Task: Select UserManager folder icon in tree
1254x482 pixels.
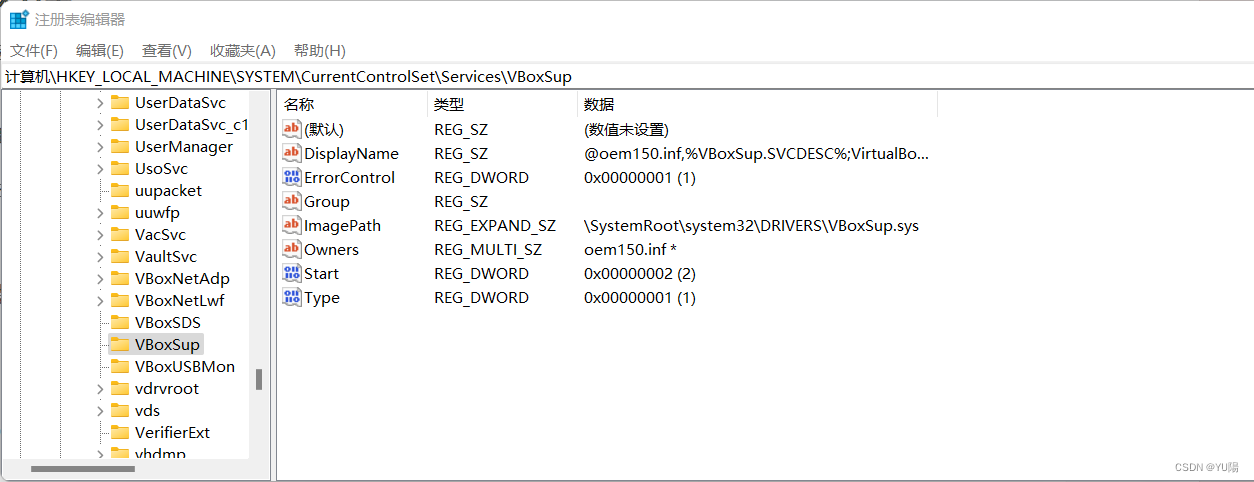Action: tap(120, 147)
